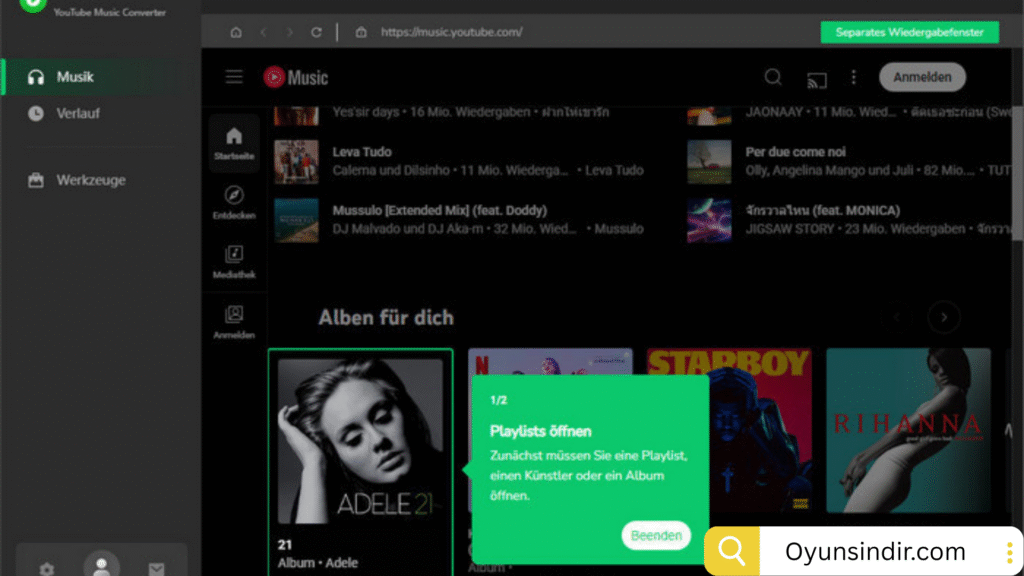The image size is (1024, 576).
Task: Open Verlauf history in sidebar
Action: pos(77,114)
